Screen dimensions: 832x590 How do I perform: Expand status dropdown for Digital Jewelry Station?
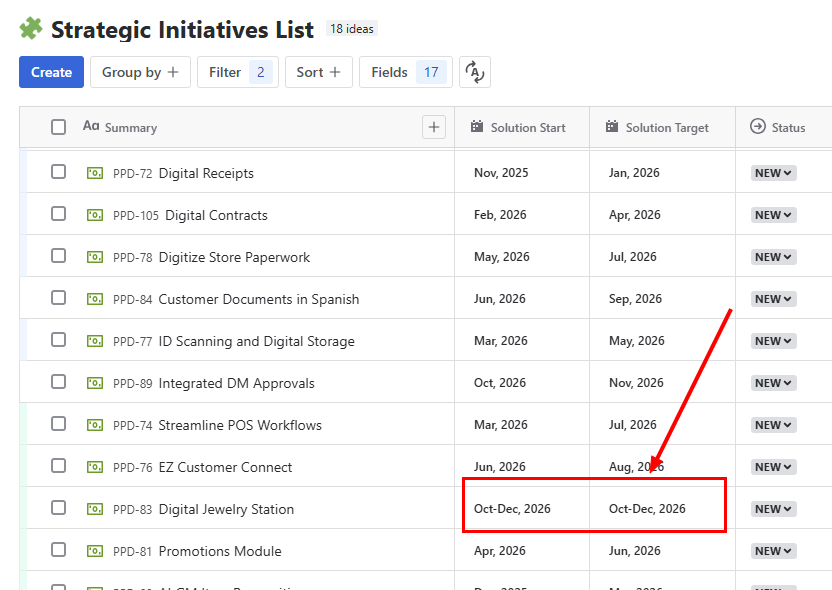click(773, 509)
